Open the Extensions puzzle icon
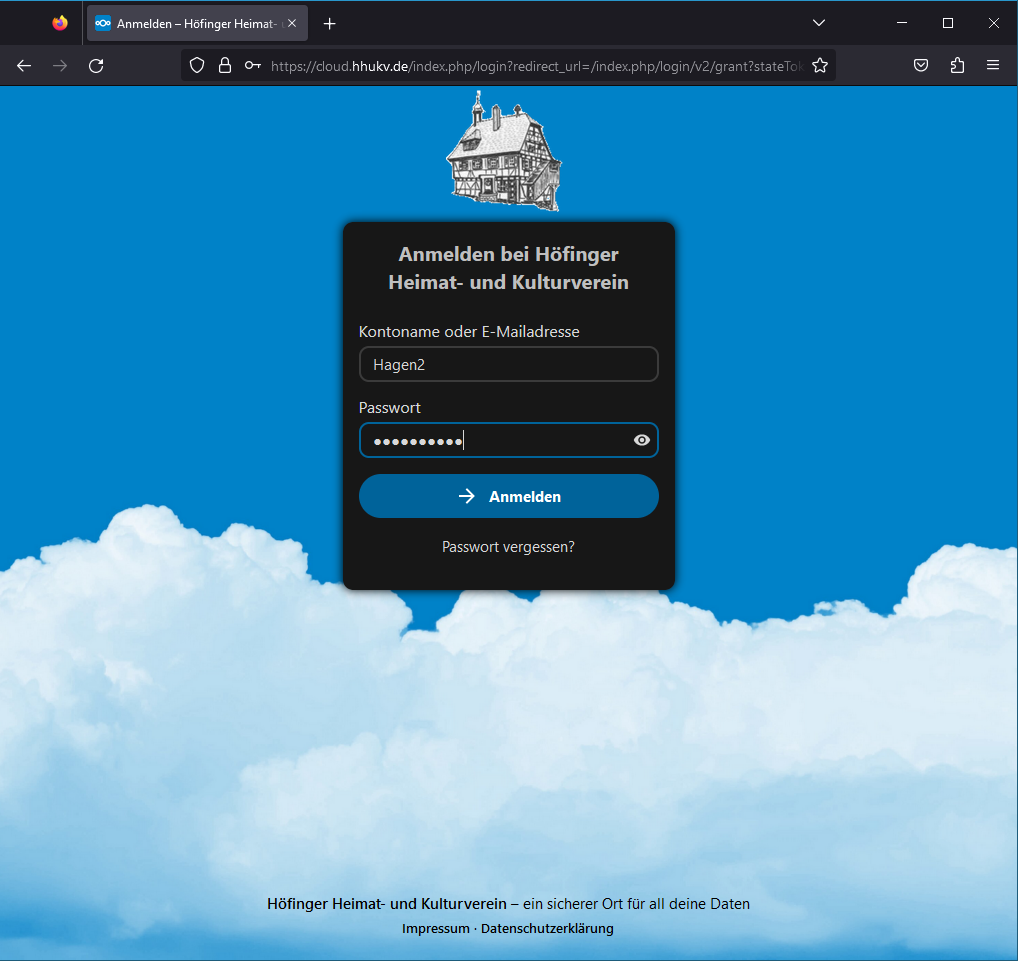The height and width of the screenshot is (961, 1018). click(957, 66)
